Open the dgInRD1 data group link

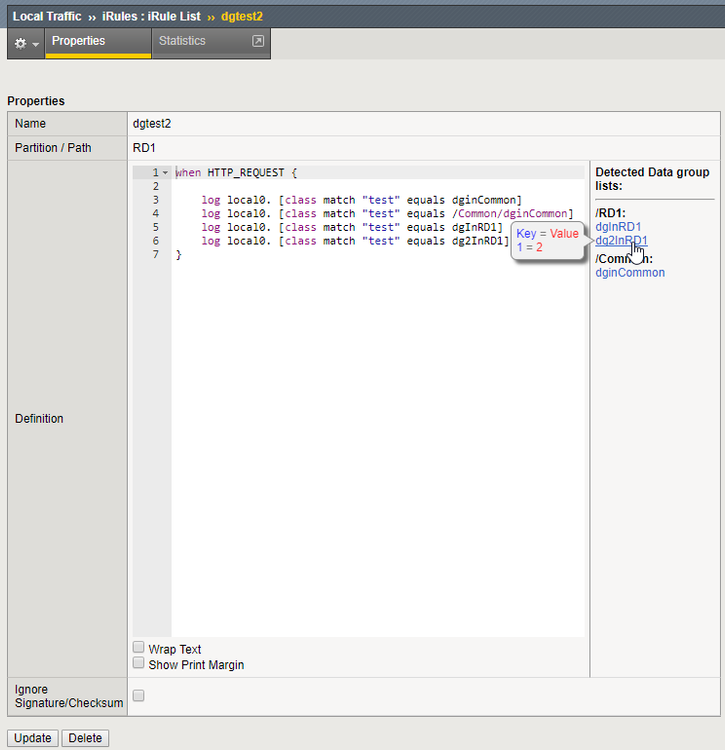(618, 227)
